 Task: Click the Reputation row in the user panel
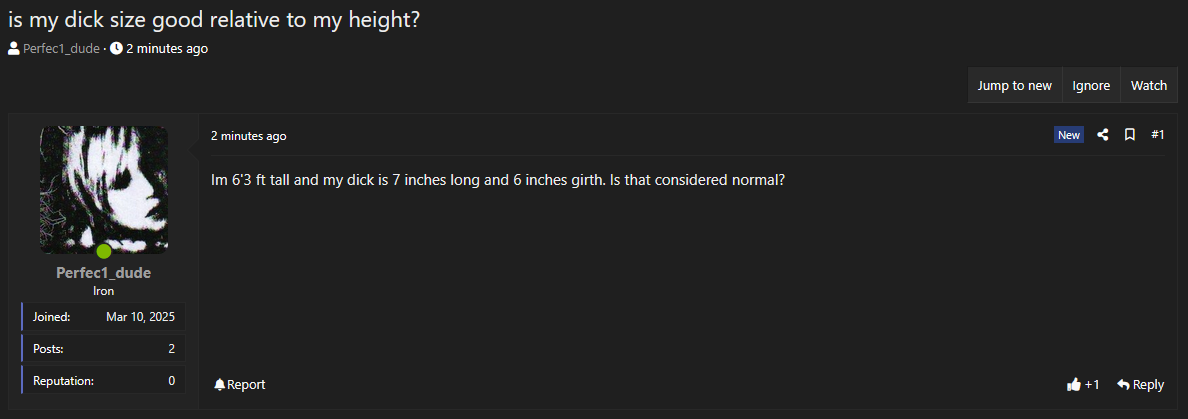point(104,380)
